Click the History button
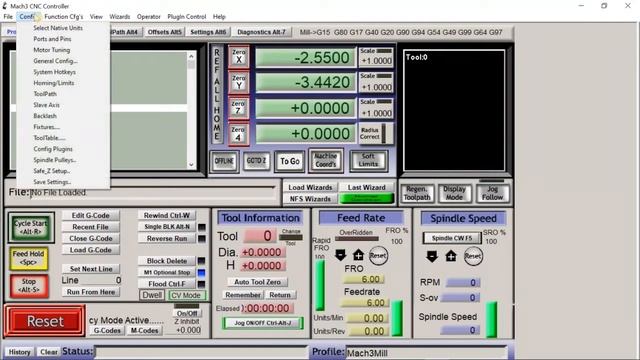Image resolution: width=640 pixels, height=360 pixels. (x=20, y=352)
